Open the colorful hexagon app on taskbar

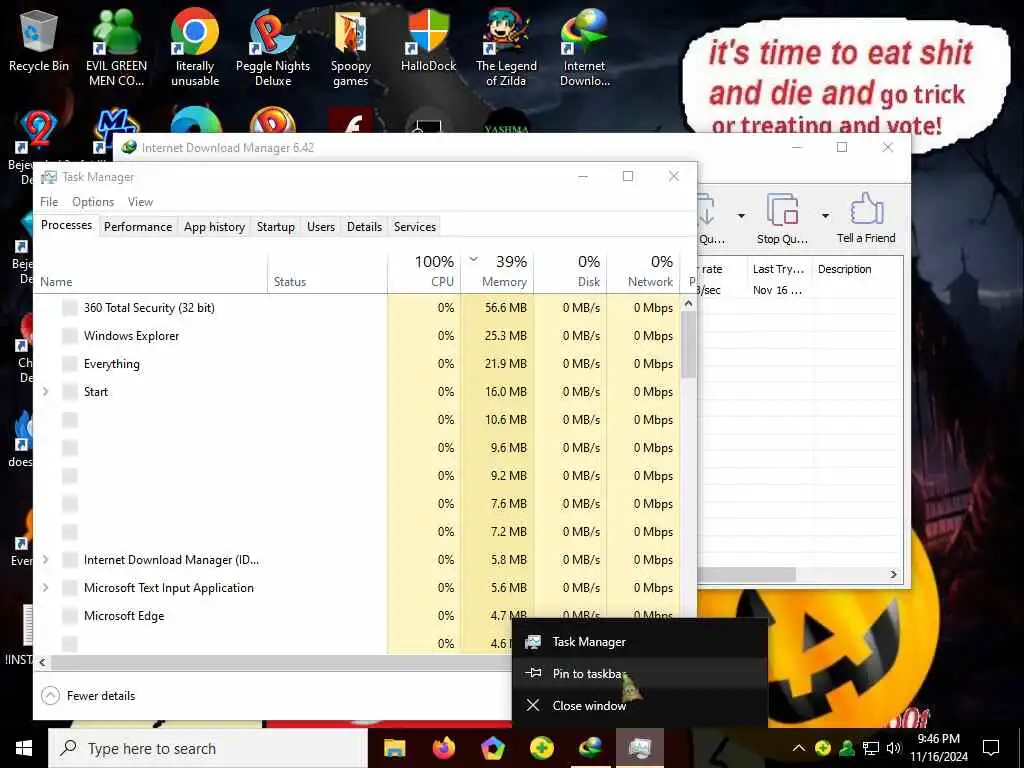(x=493, y=748)
